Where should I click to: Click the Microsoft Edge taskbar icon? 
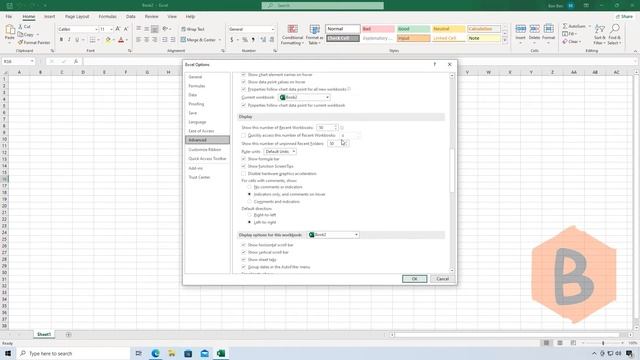pyautogui.click(x=156, y=353)
